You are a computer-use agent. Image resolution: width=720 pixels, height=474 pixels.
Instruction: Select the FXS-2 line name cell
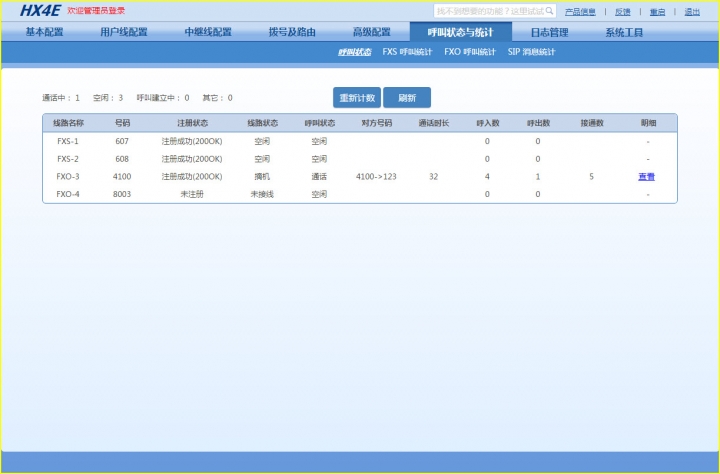[68, 159]
